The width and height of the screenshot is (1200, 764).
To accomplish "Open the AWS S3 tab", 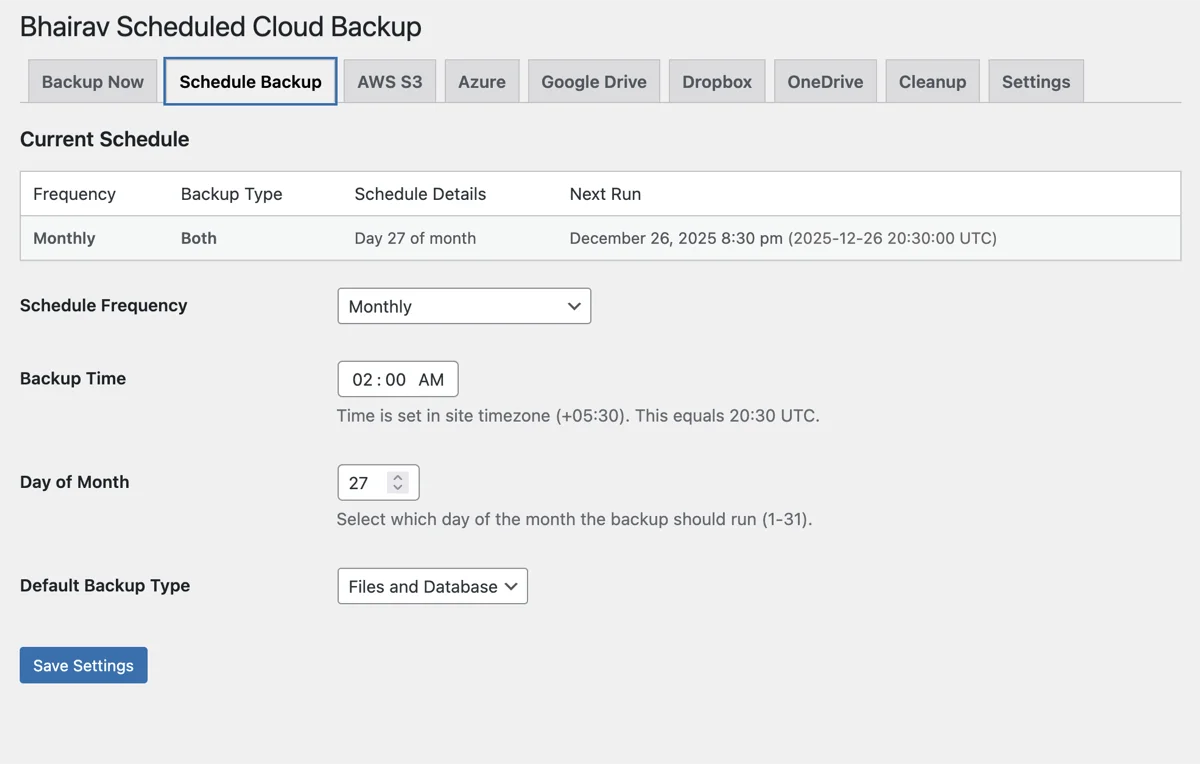I will 389,81.
